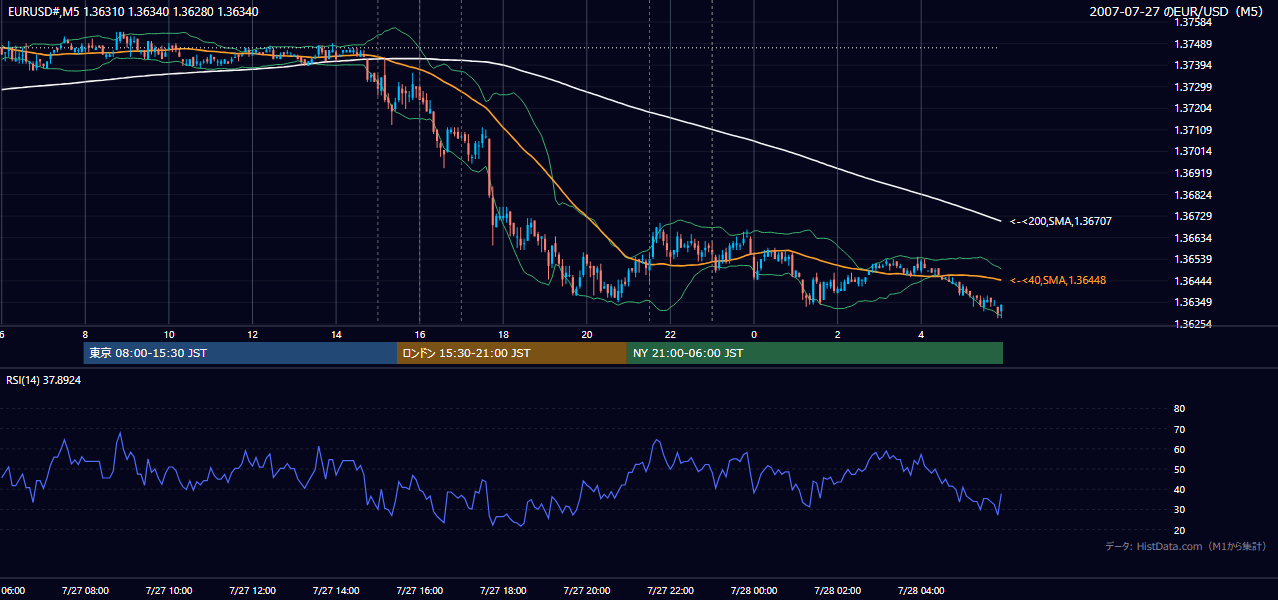
Task: Click price axis value 1.36824
Action: coord(1193,195)
